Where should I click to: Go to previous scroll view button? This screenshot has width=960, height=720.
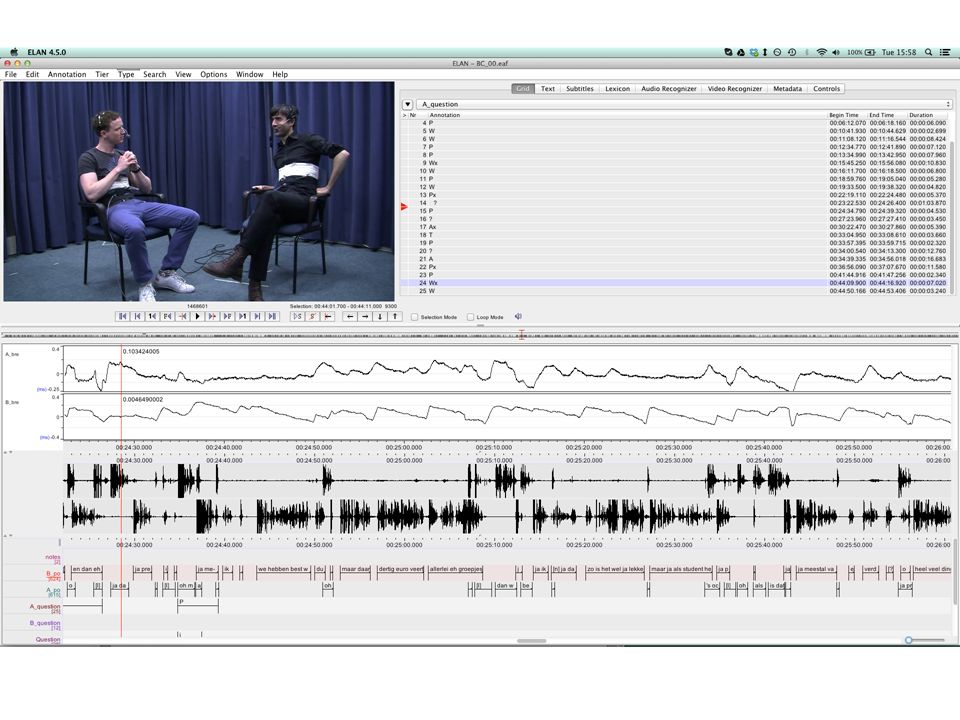[137, 317]
